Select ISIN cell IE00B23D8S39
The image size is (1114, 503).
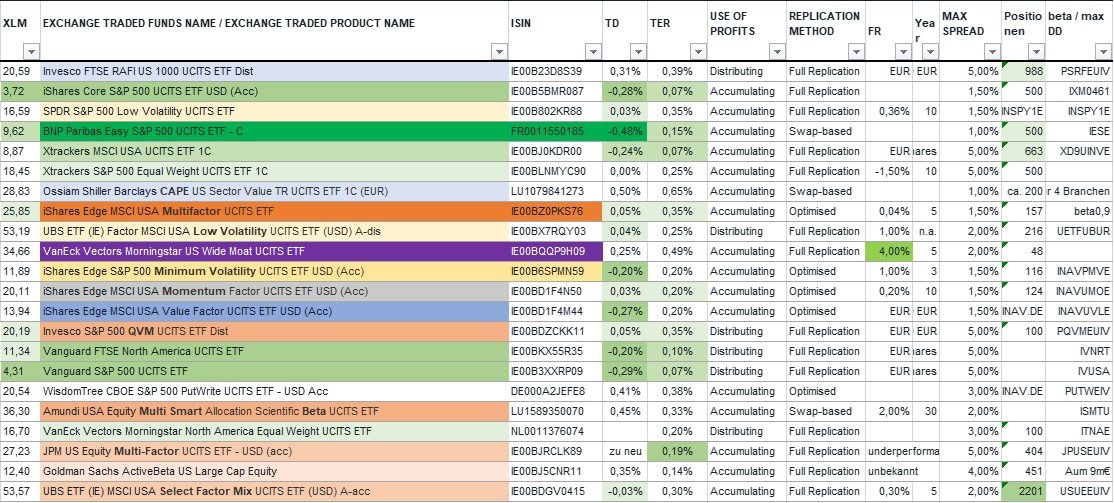pos(555,71)
